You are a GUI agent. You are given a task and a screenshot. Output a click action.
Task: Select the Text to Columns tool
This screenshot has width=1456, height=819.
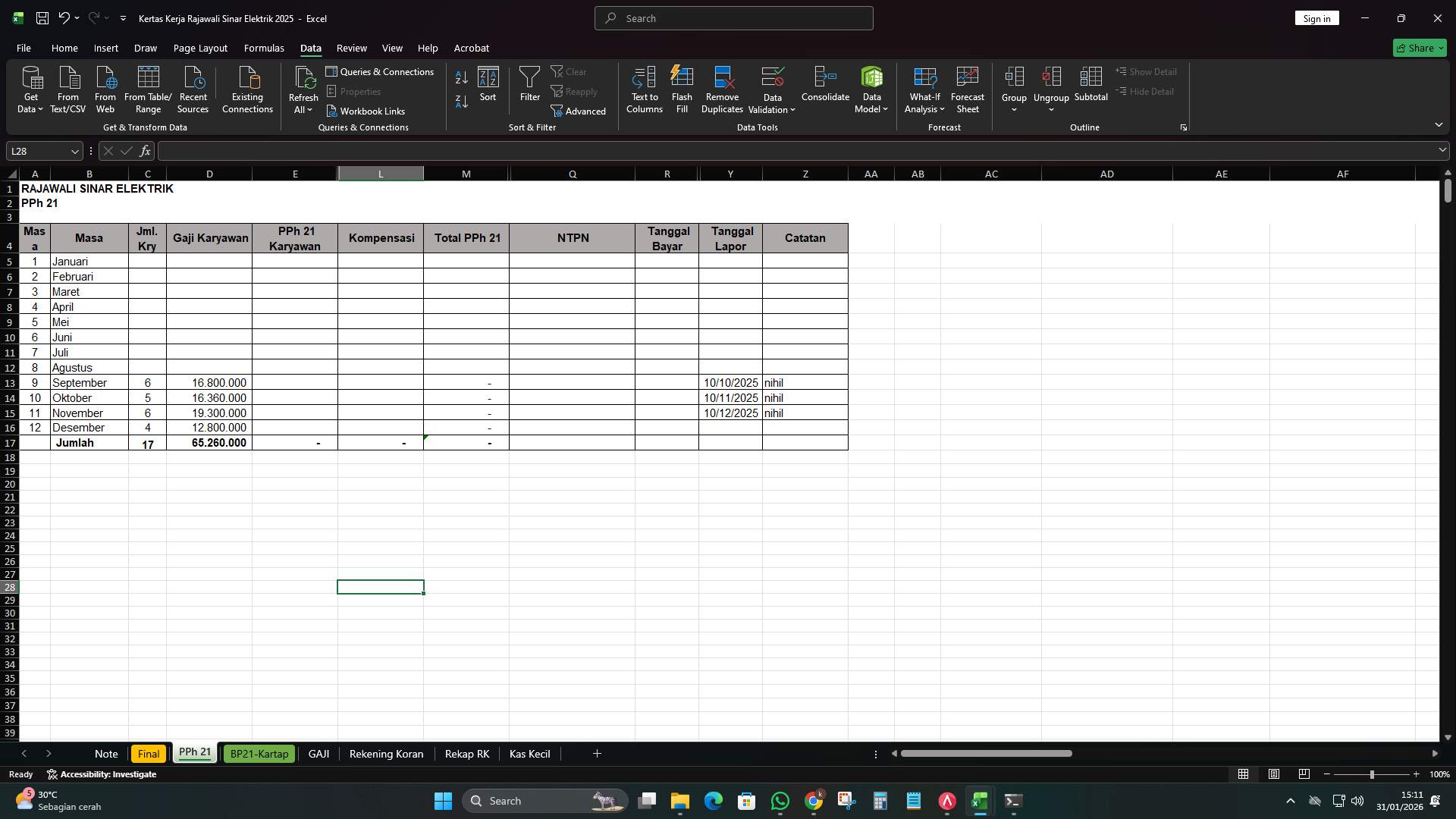click(644, 89)
